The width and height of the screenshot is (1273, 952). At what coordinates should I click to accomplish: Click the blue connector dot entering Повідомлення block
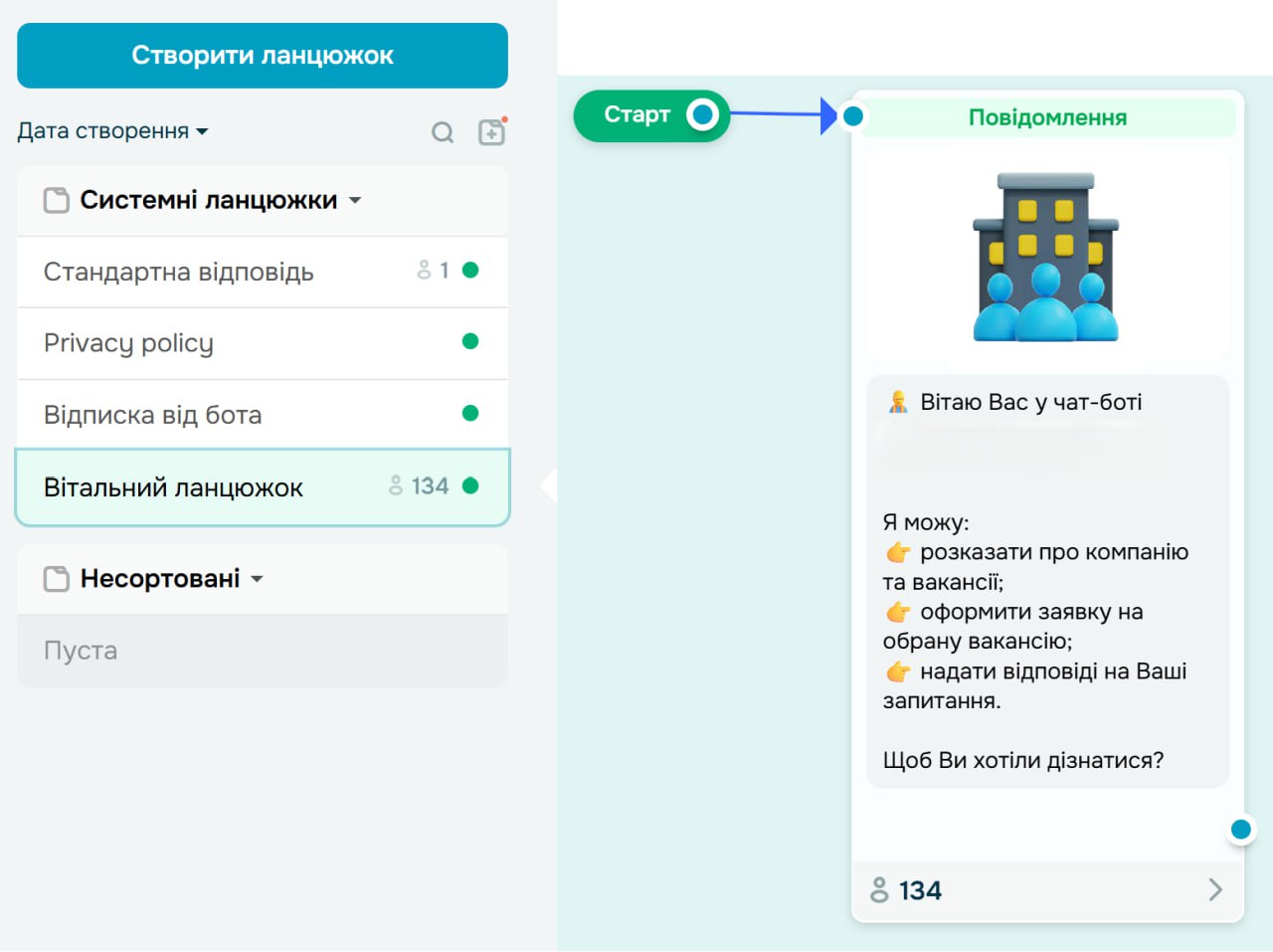[852, 115]
